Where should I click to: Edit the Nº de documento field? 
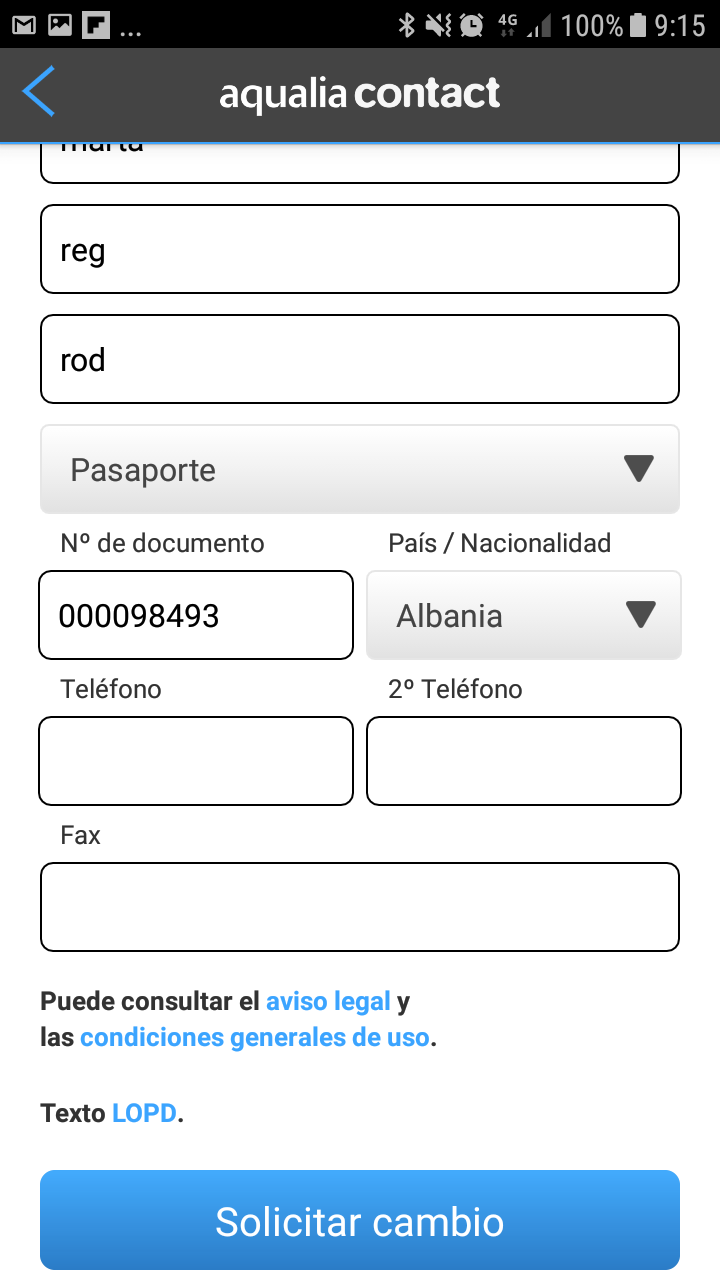tap(196, 615)
